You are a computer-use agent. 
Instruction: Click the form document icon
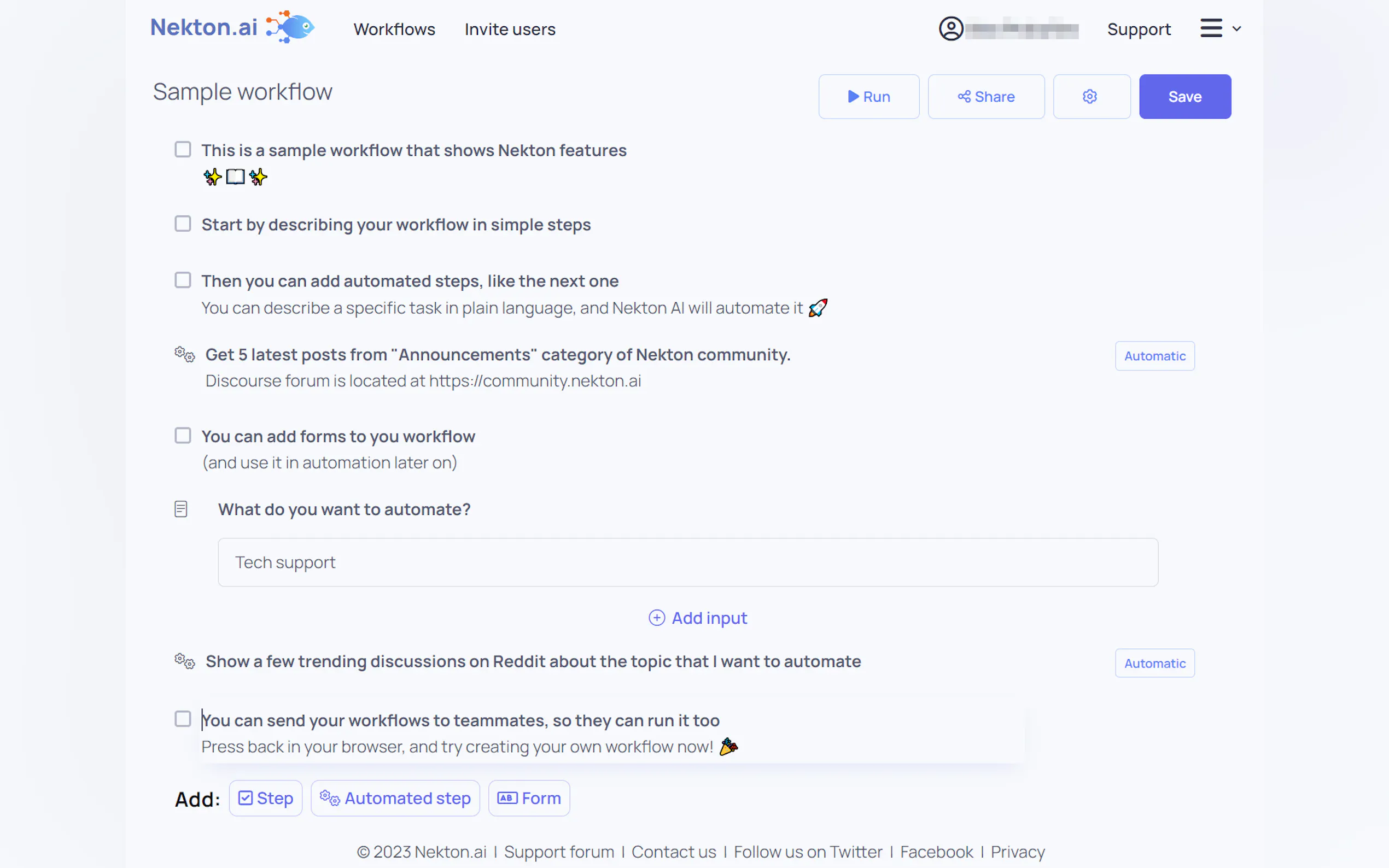(x=181, y=509)
